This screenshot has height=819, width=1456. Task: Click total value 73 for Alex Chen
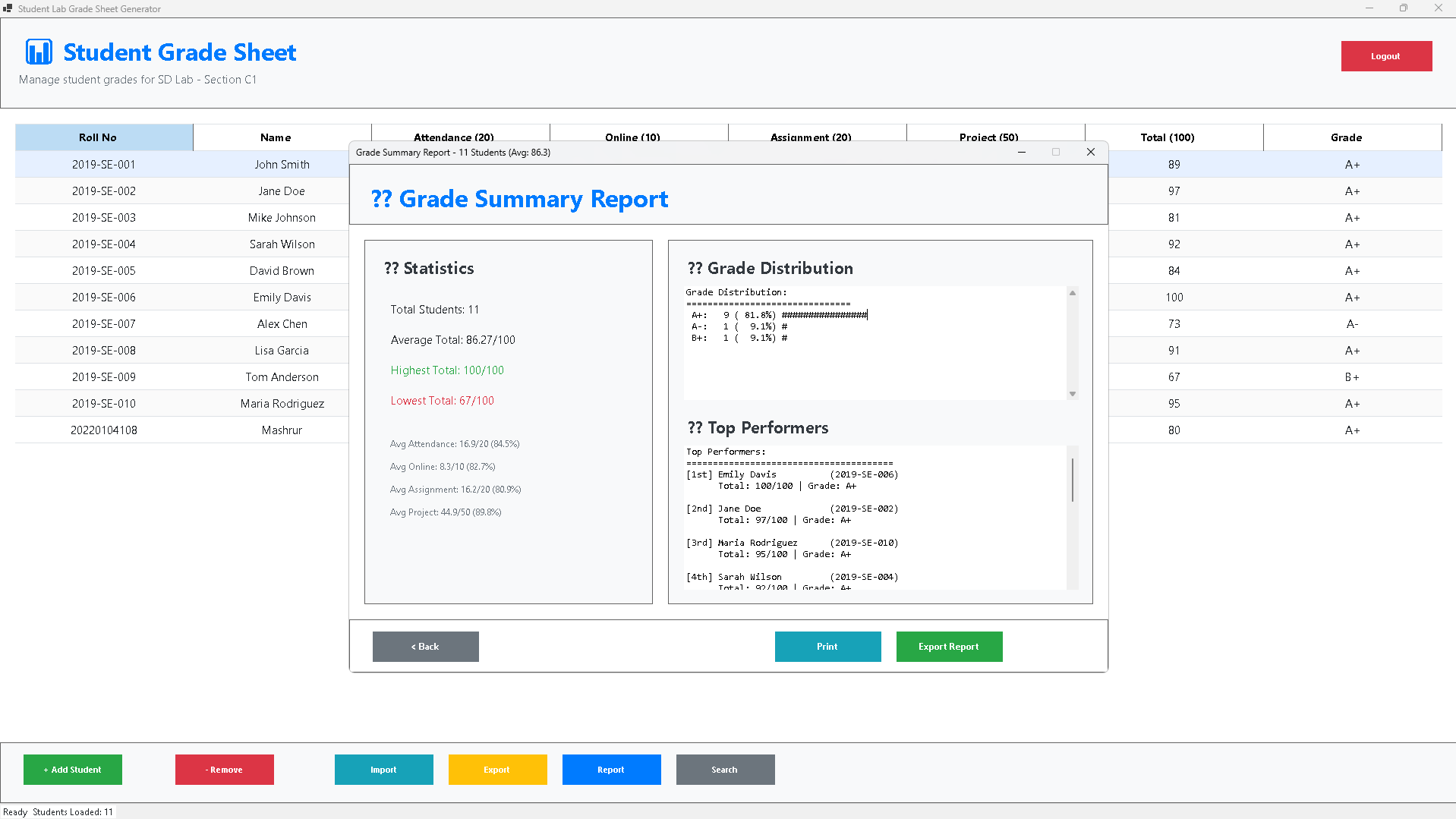1174,323
